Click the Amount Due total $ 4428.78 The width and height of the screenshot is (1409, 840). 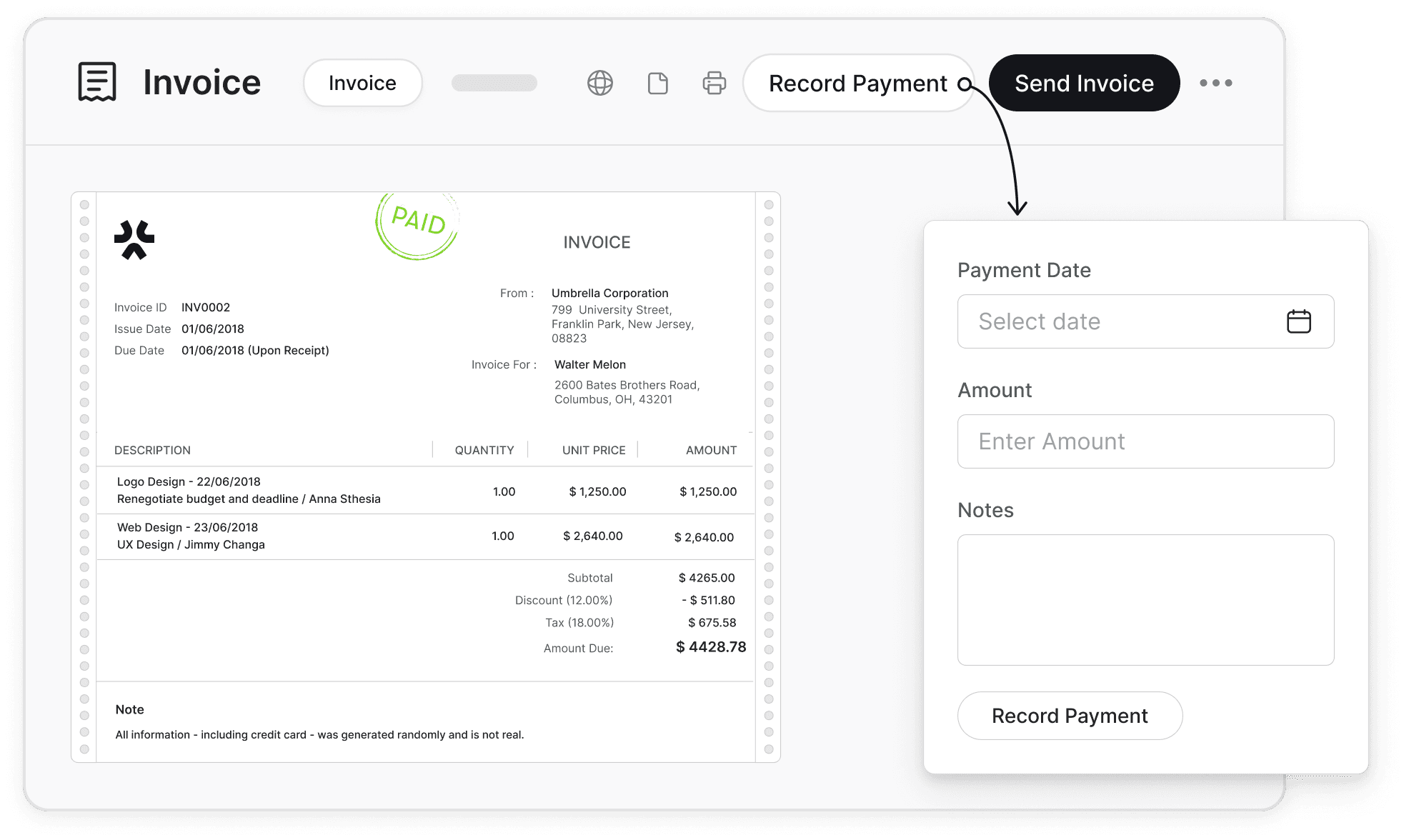point(710,647)
